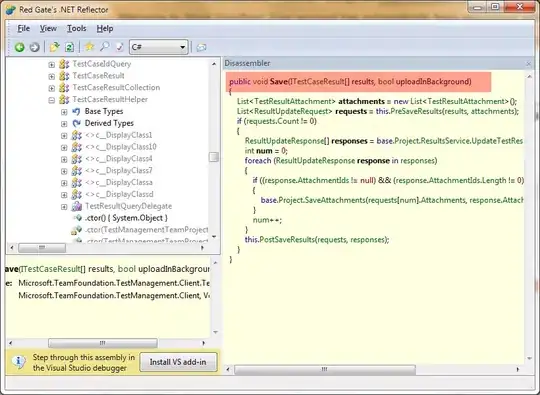Open the Tools menu
540x395 pixels.
point(76,29)
